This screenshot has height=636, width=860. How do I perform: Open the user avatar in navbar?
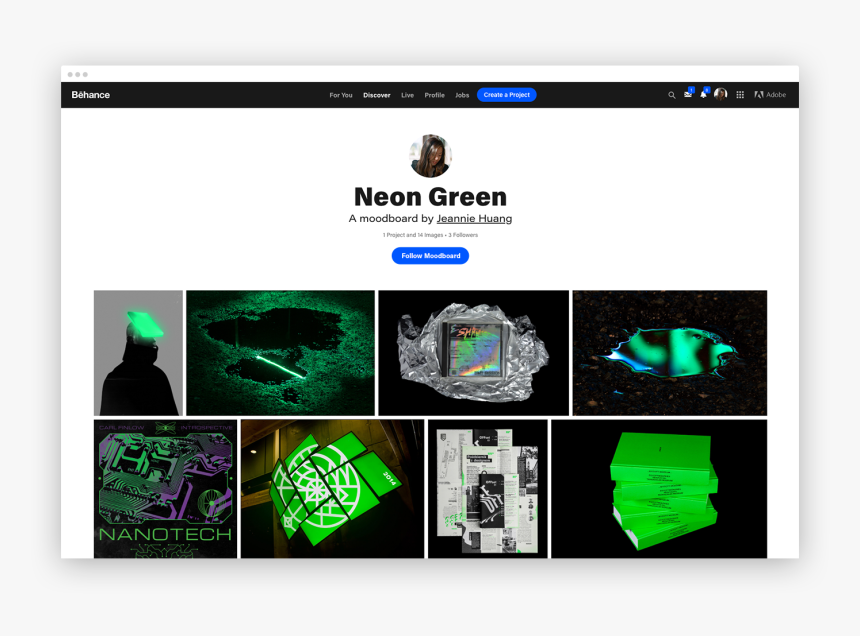click(720, 95)
